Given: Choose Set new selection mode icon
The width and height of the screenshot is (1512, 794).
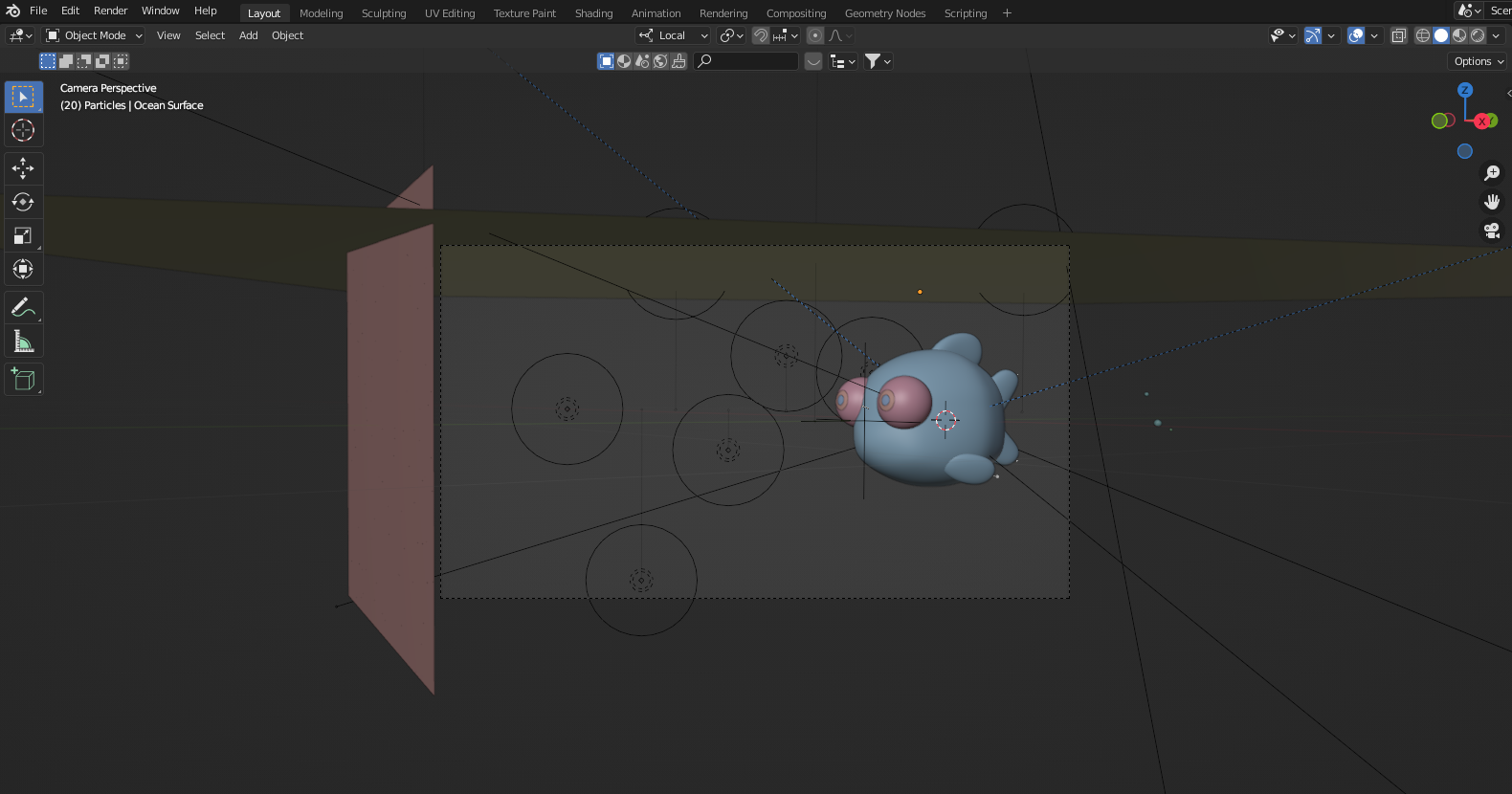Looking at the screenshot, I should tap(48, 61).
